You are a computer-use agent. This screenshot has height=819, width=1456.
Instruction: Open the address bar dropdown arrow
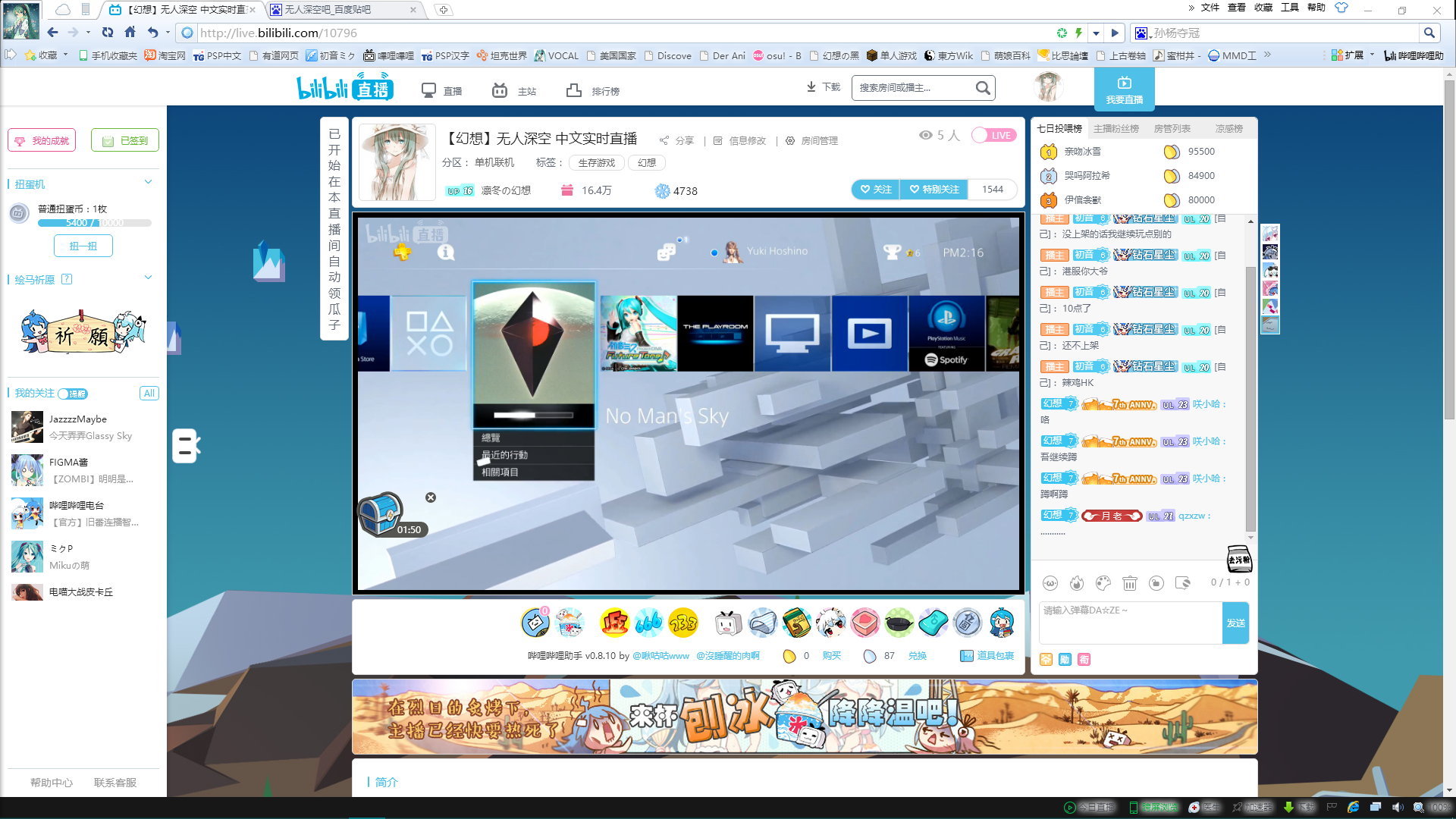click(x=1096, y=33)
